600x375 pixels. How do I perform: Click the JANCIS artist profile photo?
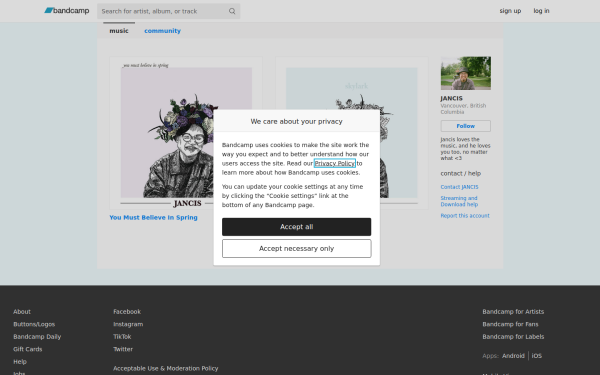click(x=465, y=73)
